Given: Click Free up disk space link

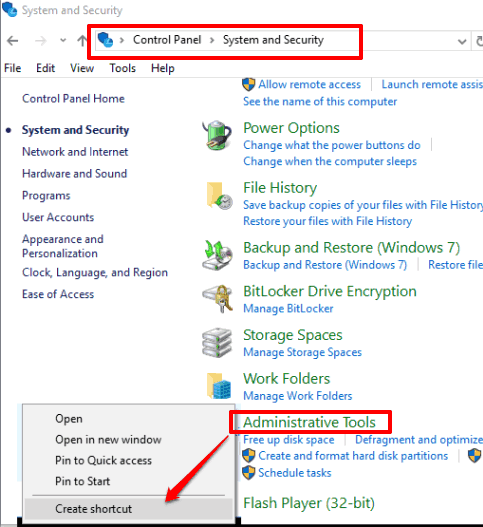Looking at the screenshot, I should [x=289, y=440].
